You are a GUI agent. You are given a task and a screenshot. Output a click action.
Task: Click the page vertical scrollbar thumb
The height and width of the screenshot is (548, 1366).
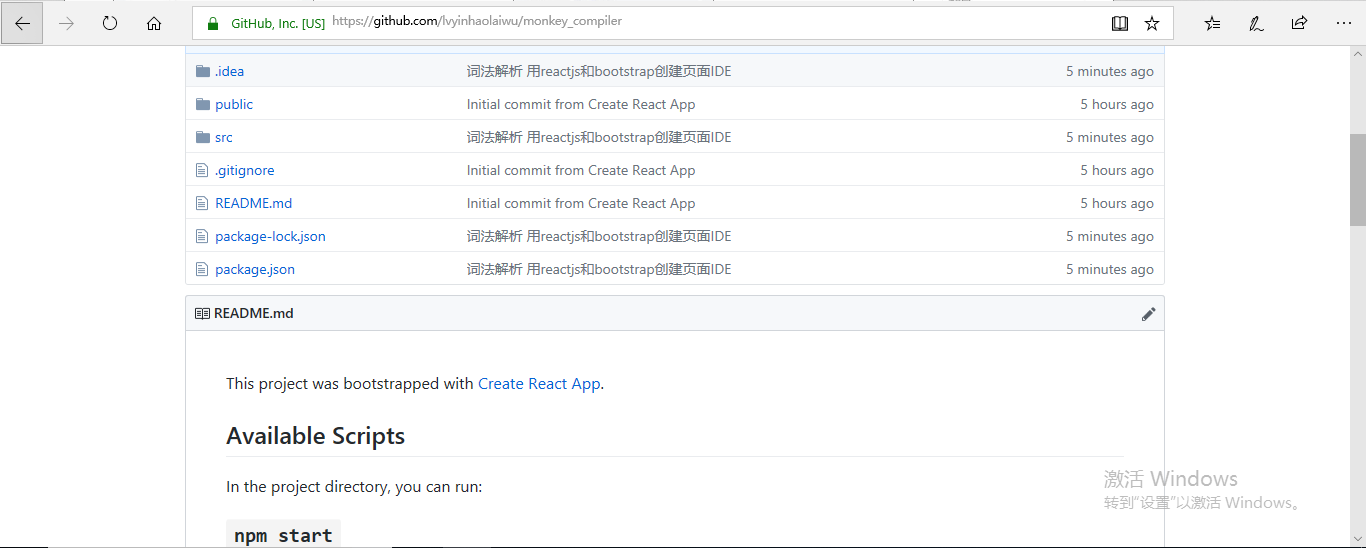point(1357,180)
